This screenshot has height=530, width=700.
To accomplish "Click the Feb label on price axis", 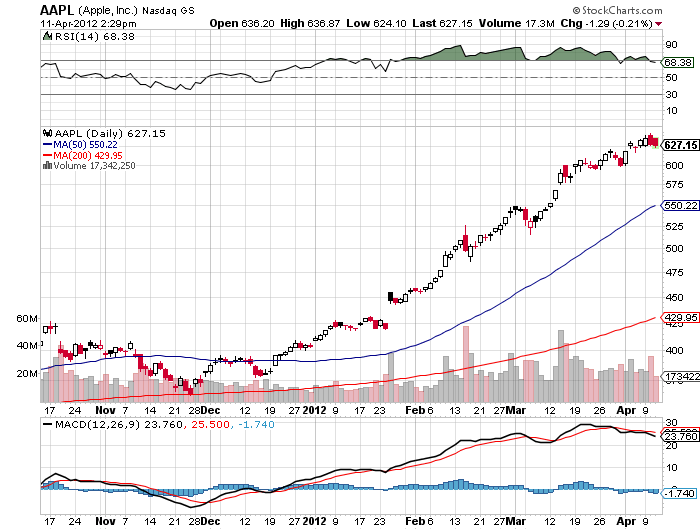I will click(415, 410).
